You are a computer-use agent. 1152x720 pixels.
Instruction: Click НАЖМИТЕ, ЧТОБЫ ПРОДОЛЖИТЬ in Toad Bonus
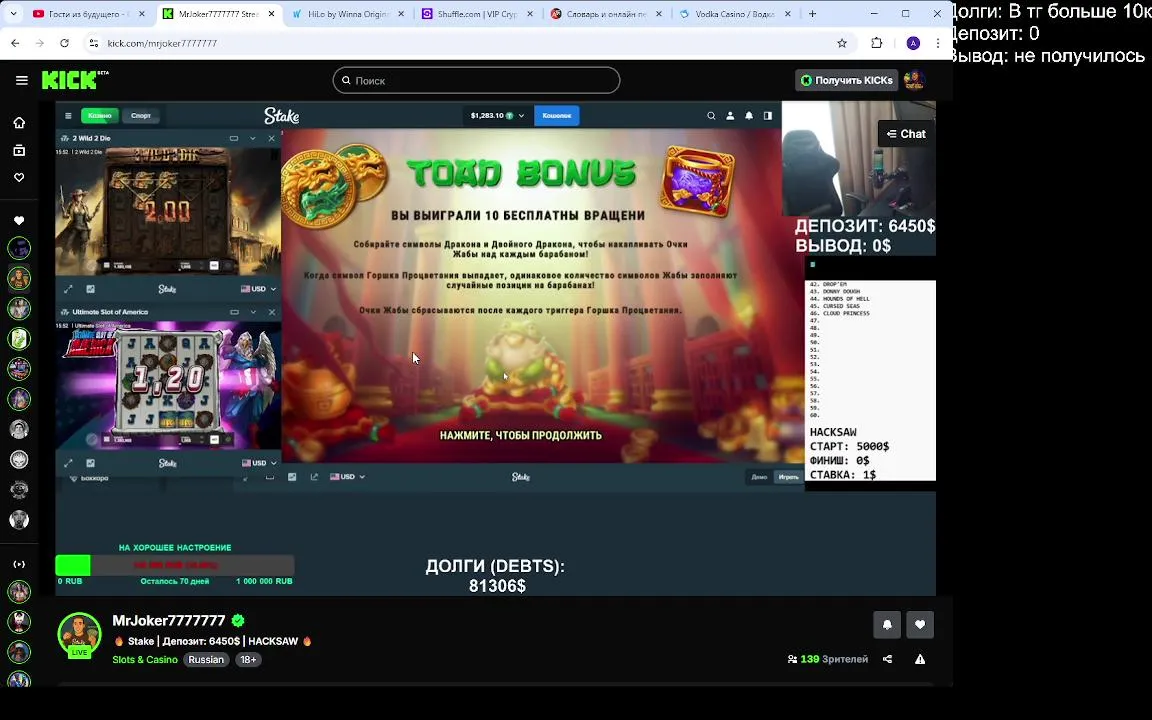(520, 436)
